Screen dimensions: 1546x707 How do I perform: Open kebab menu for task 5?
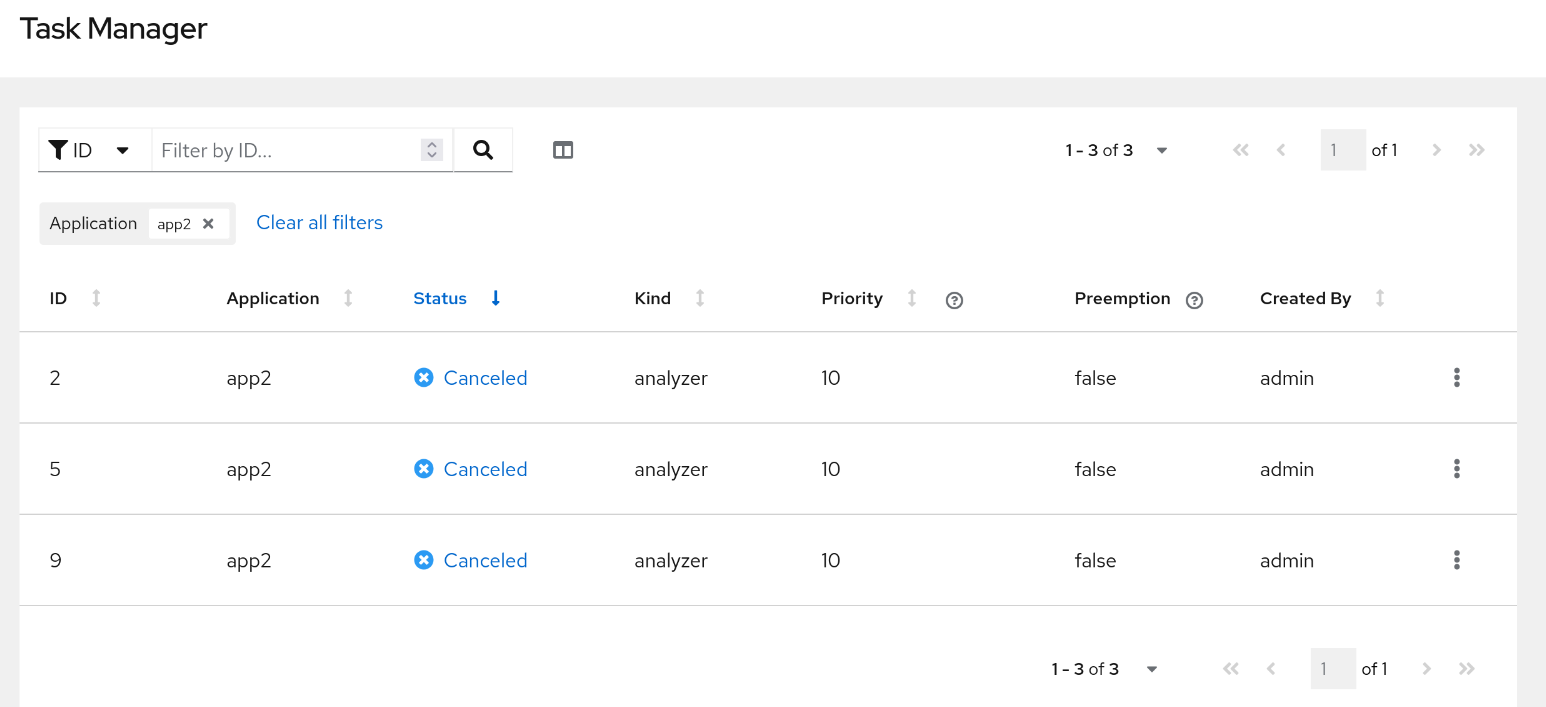pos(1456,469)
